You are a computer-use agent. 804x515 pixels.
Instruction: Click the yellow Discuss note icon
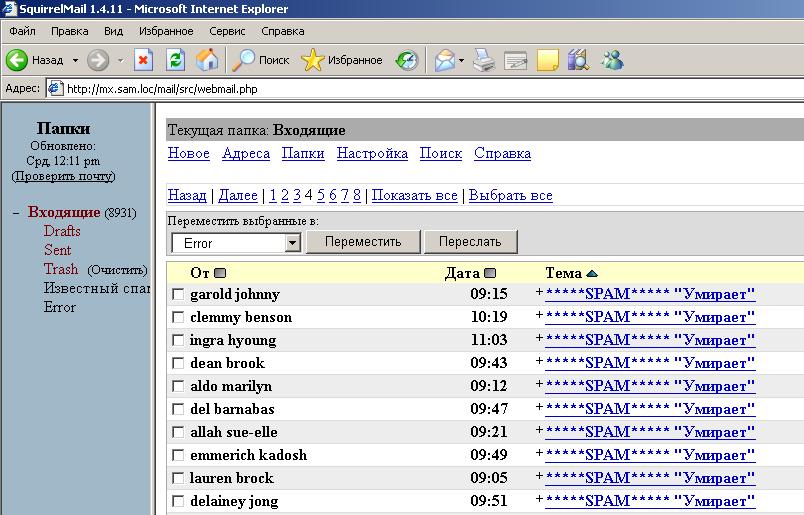pos(548,61)
